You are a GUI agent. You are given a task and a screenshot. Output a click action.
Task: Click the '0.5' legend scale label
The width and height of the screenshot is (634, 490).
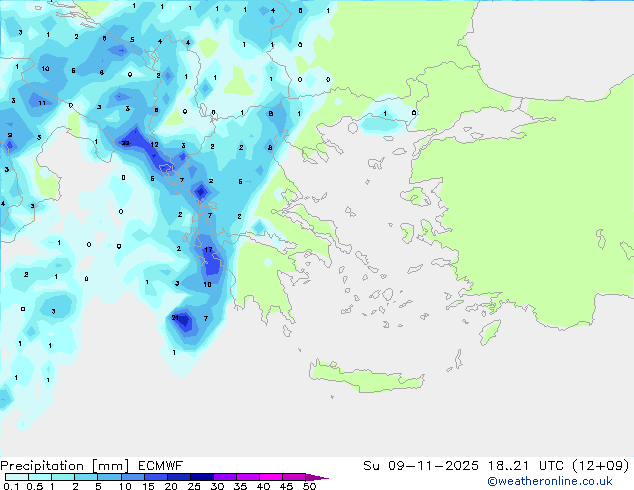[x=35, y=486]
